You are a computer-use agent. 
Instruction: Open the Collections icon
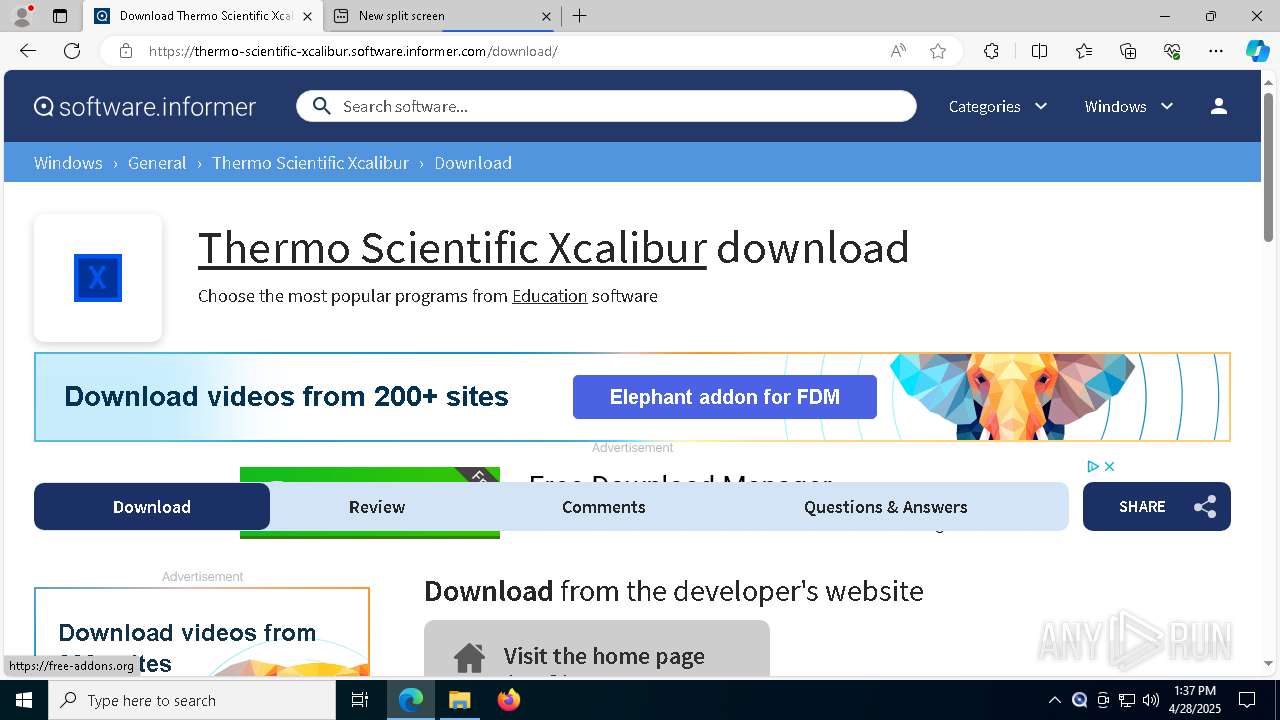click(1128, 51)
